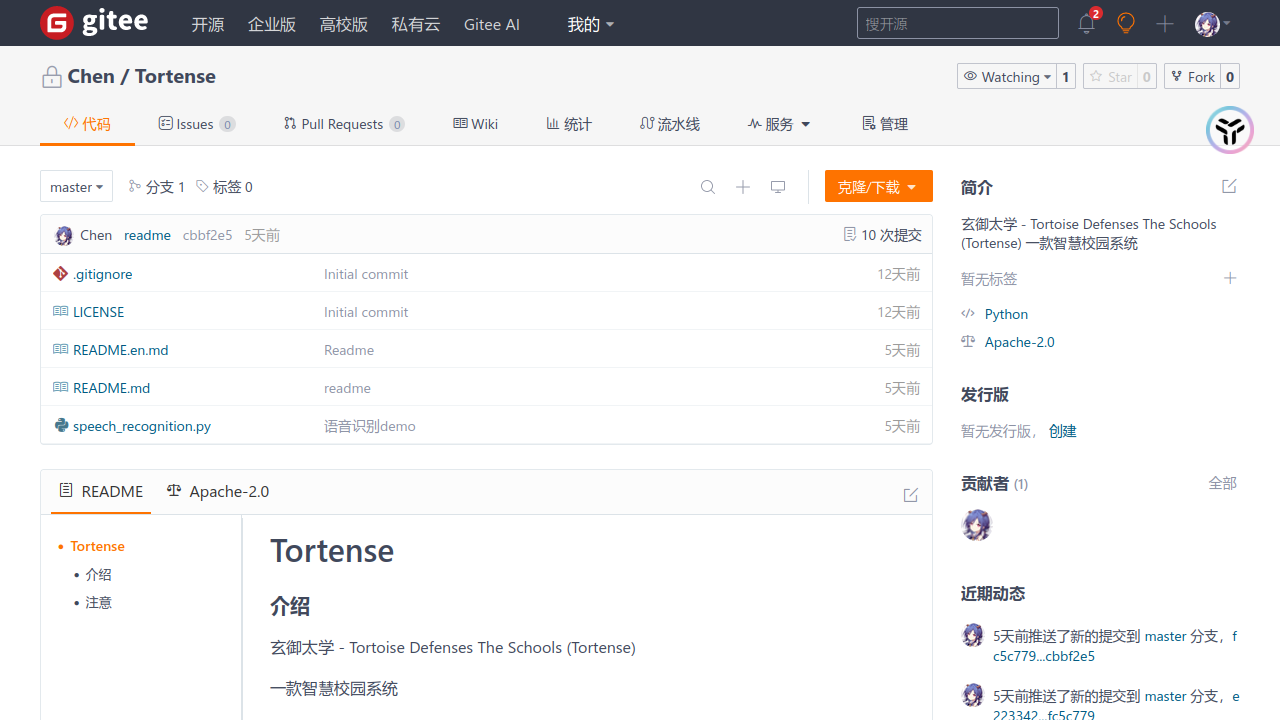Open the Web IDE monitor icon

(x=778, y=187)
